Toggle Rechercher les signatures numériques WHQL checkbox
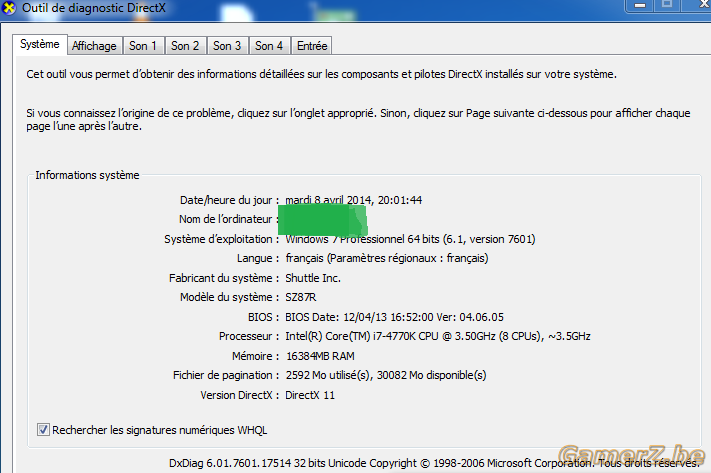The width and height of the screenshot is (711, 473). [x=43, y=429]
